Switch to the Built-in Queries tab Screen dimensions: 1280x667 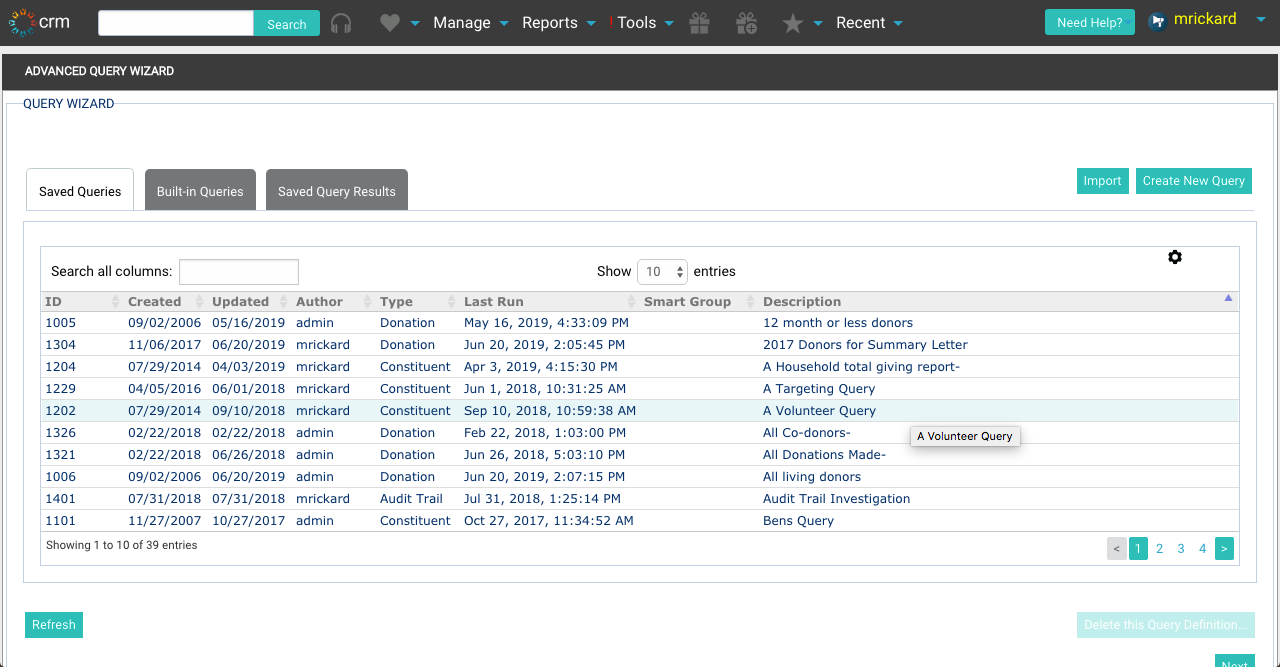200,190
